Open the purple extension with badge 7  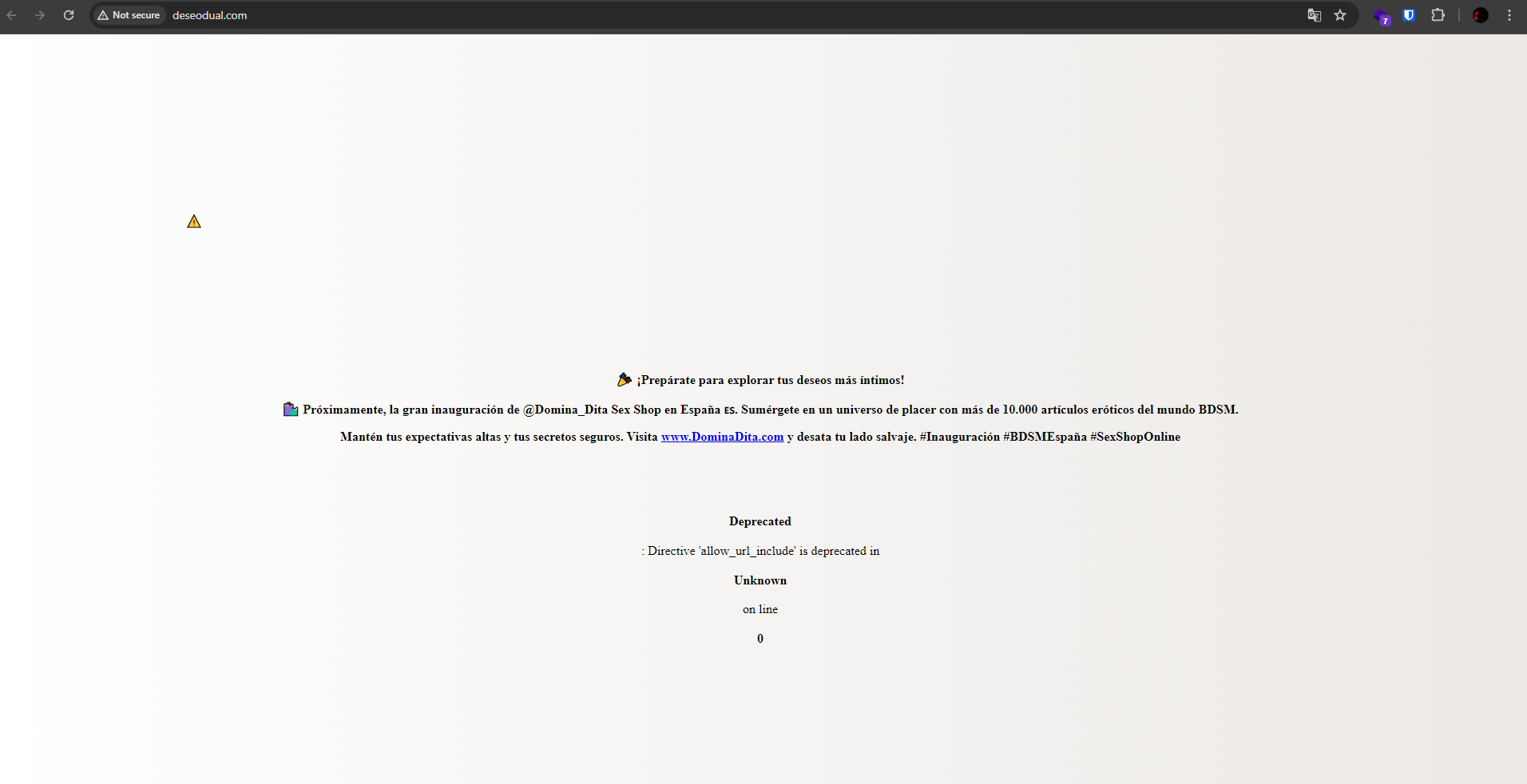coord(1382,16)
